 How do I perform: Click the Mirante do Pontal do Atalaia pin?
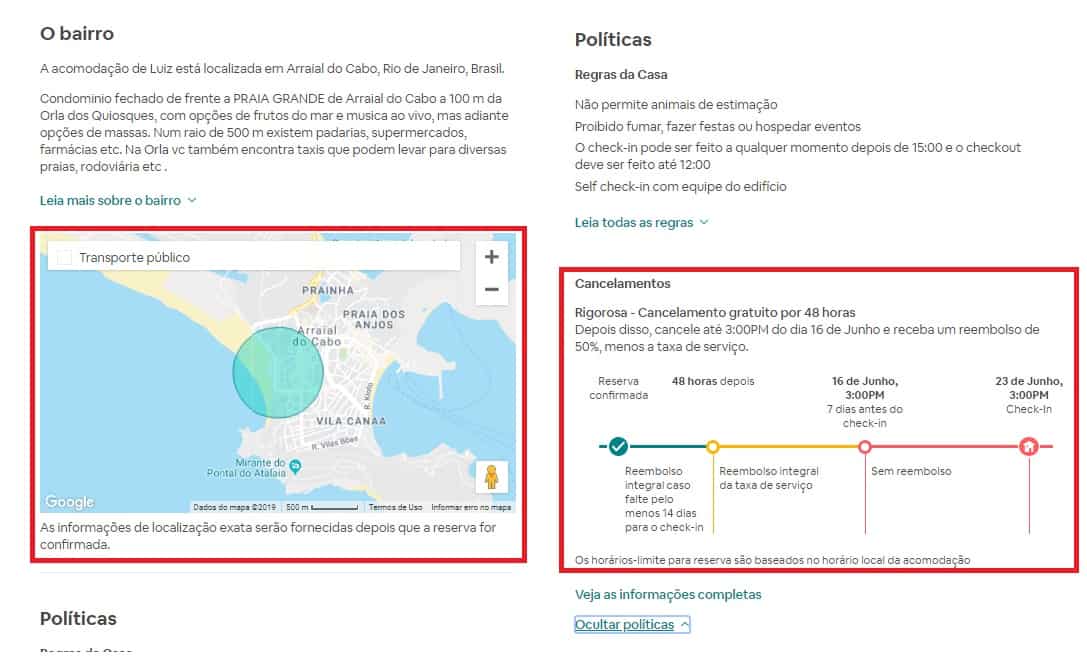coord(295,466)
